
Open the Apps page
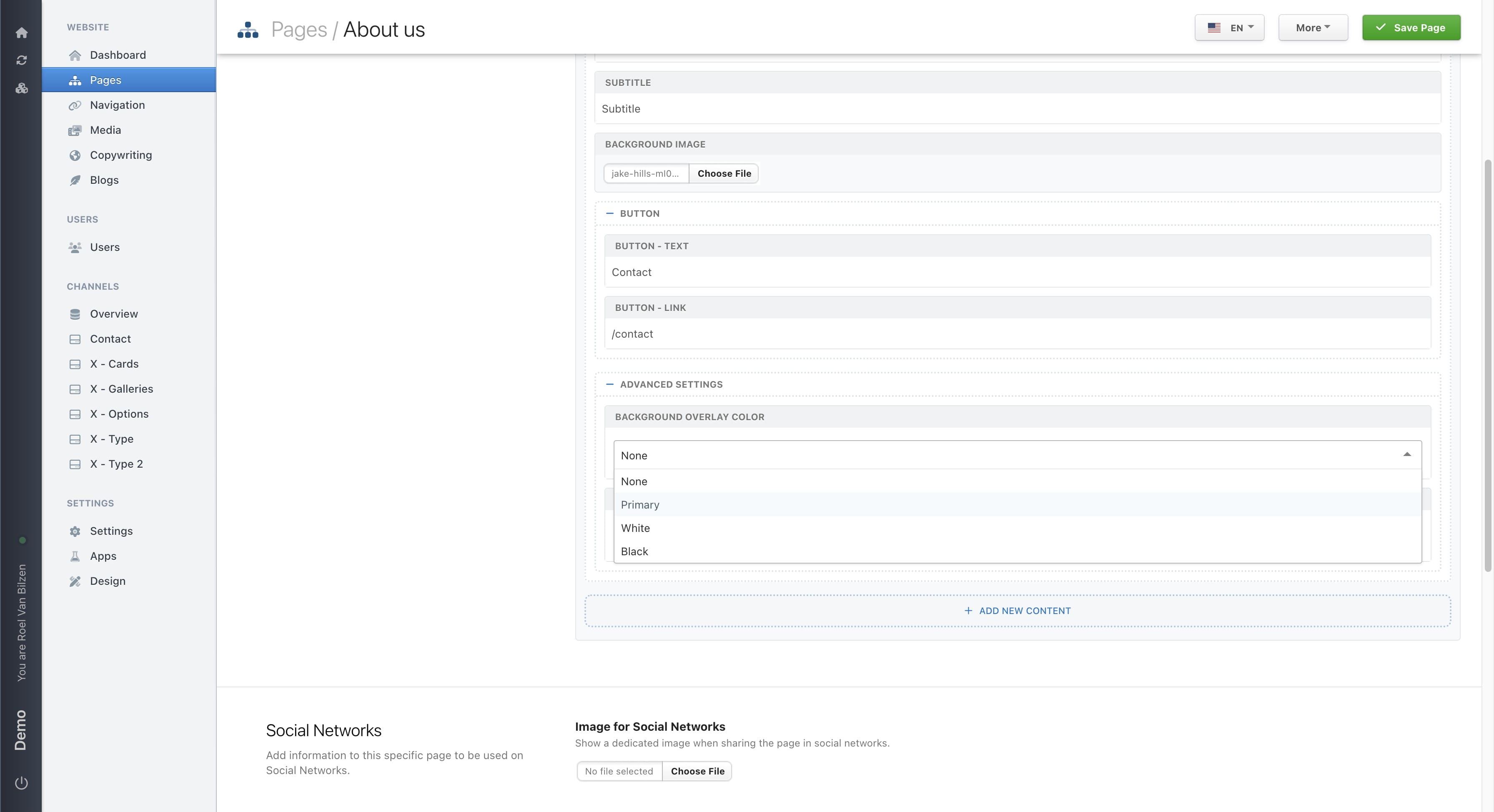coord(103,556)
